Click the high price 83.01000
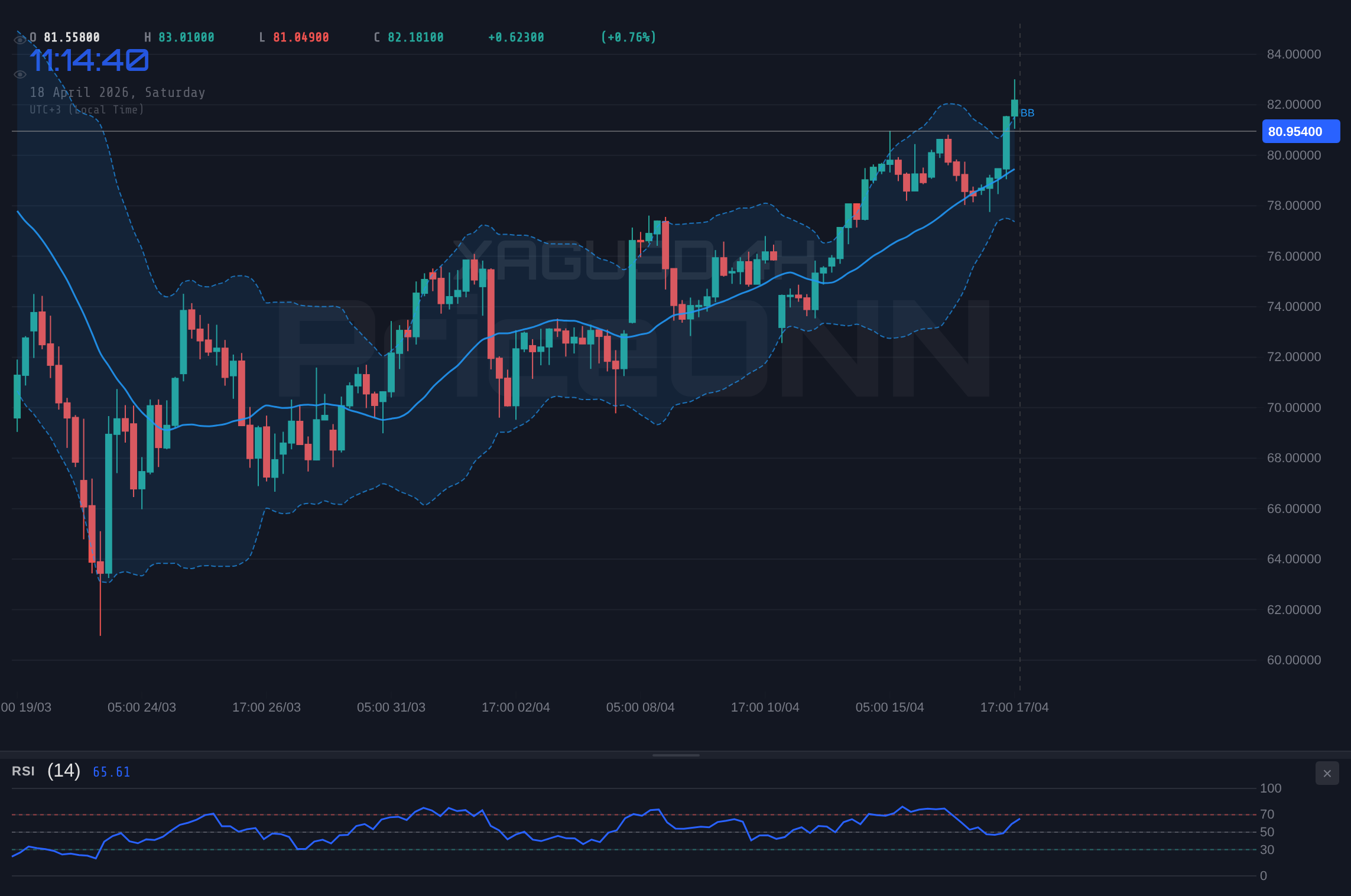 click(x=186, y=37)
